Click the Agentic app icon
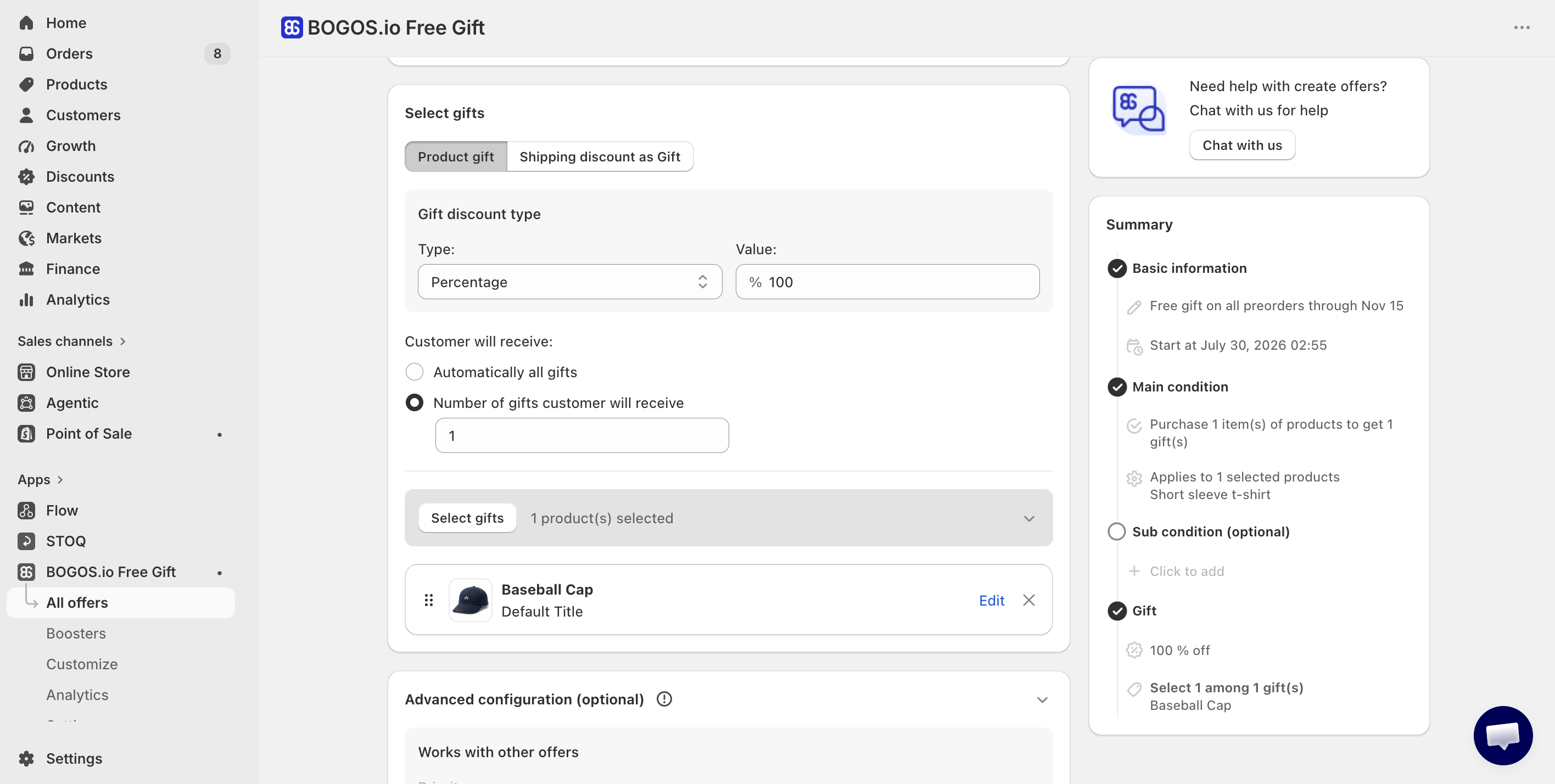Screen dimensions: 1555x784 (26, 403)
